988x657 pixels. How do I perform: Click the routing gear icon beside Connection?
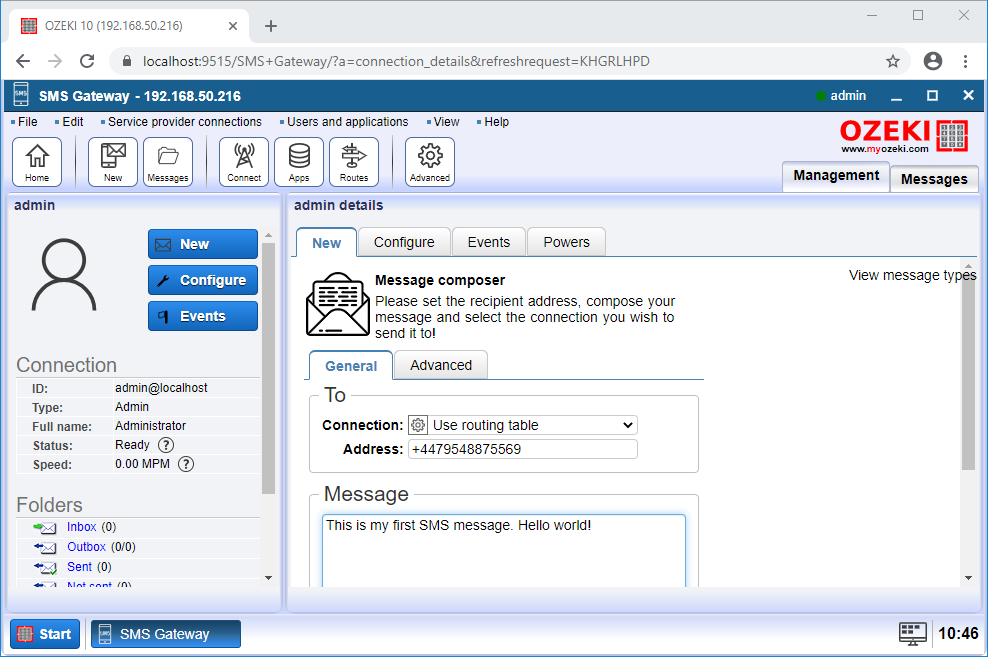point(418,425)
